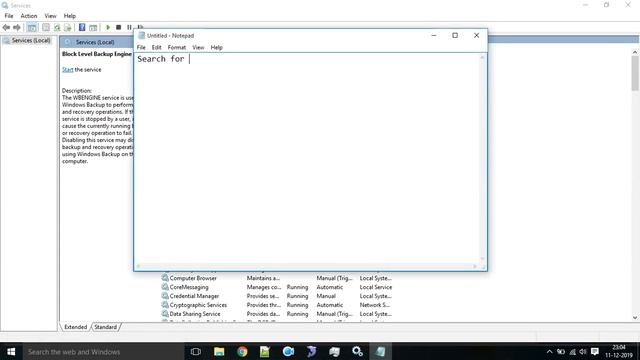Viewport: 640px width, 360px height.
Task: Open Google Chrome from the taskbar
Action: (x=242, y=351)
